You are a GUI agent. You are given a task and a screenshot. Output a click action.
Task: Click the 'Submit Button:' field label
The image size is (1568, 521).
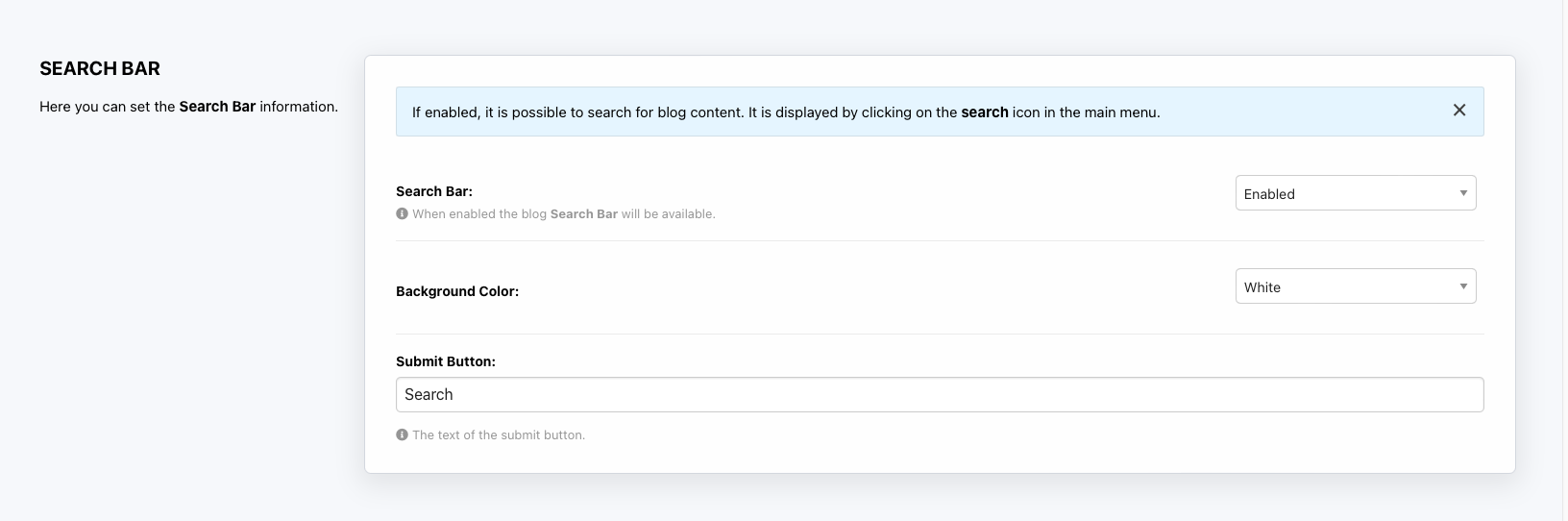(x=446, y=361)
